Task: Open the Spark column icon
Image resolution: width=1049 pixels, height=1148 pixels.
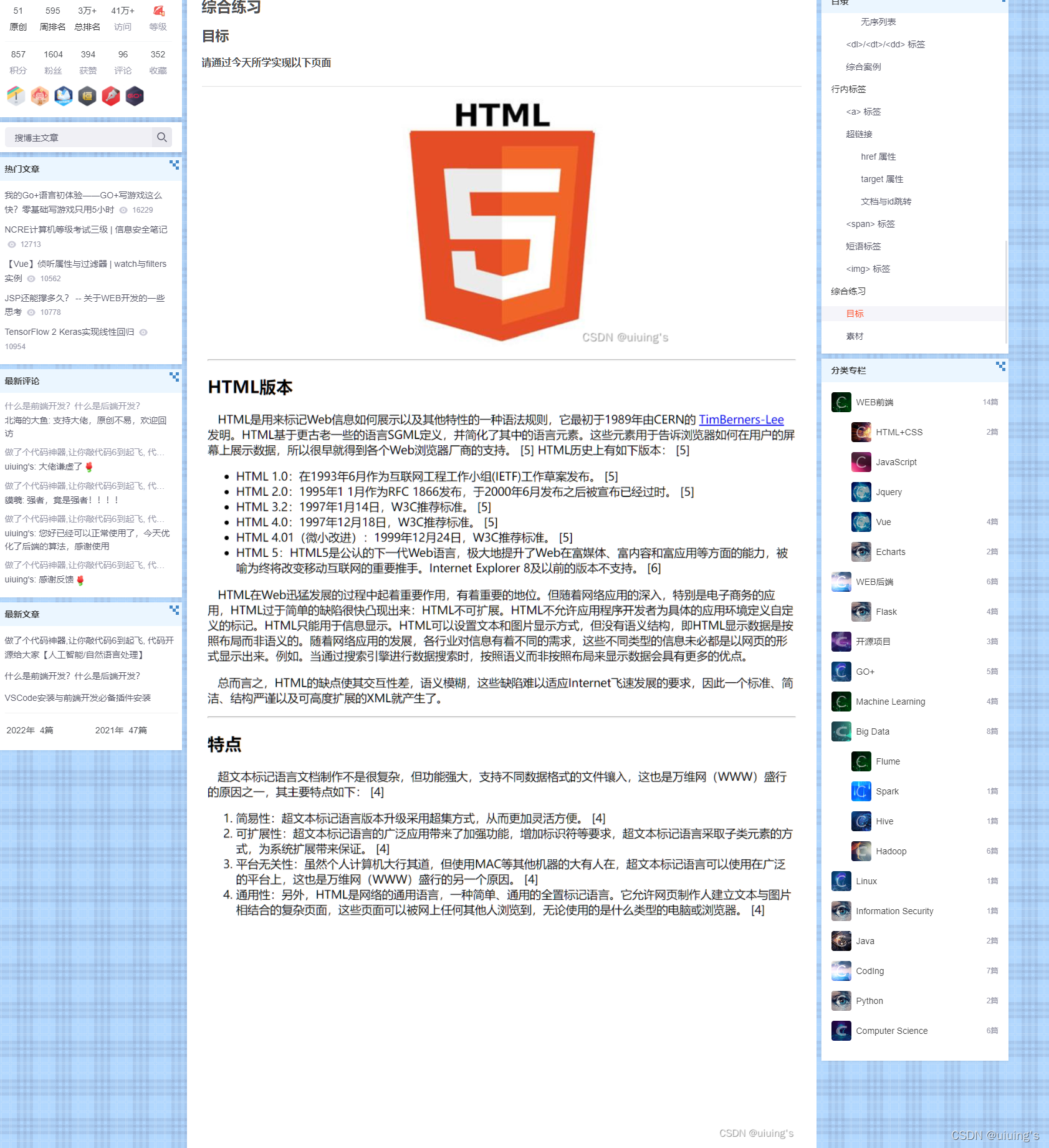Action: pos(861,791)
